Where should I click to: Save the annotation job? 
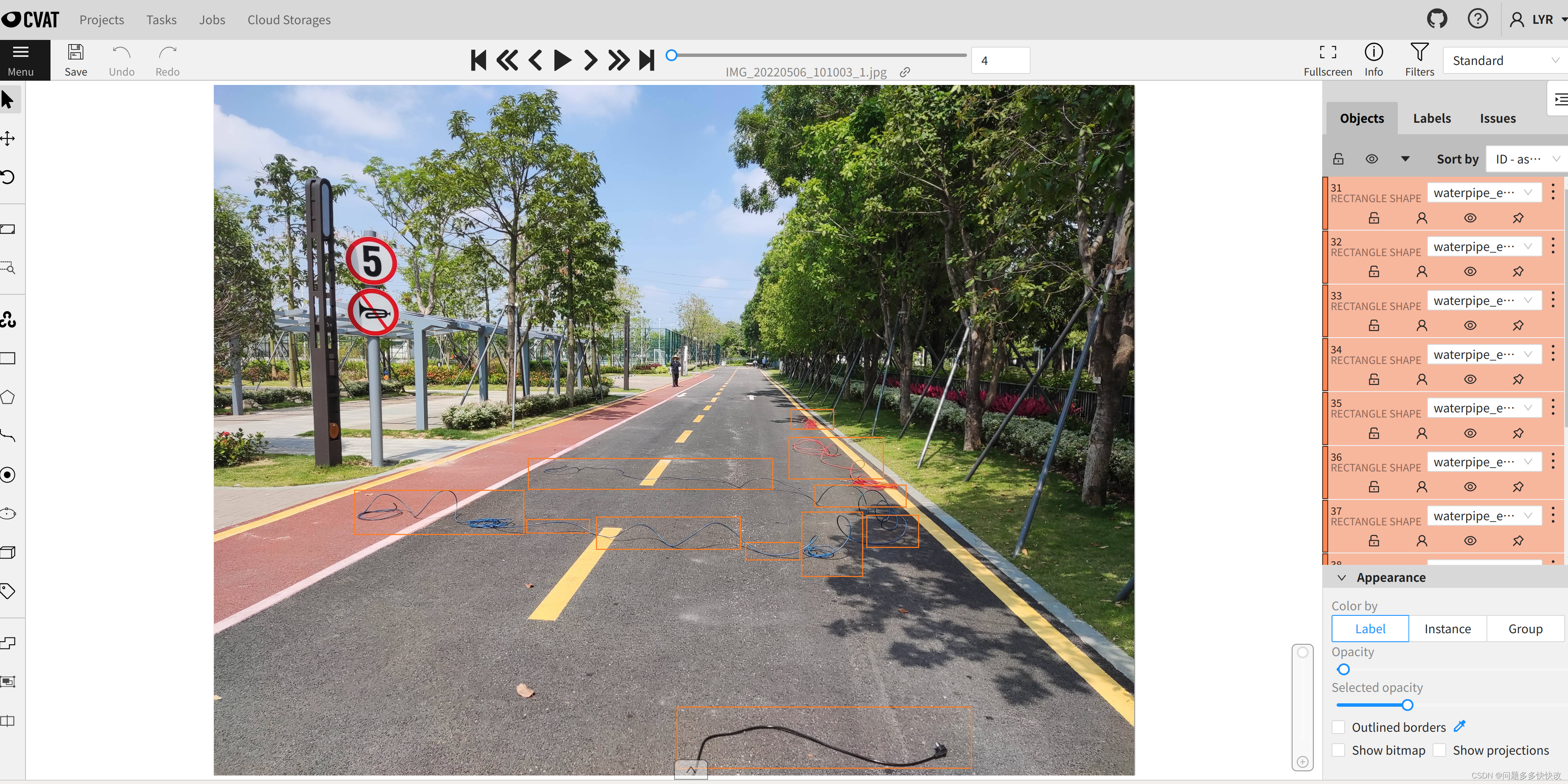76,60
